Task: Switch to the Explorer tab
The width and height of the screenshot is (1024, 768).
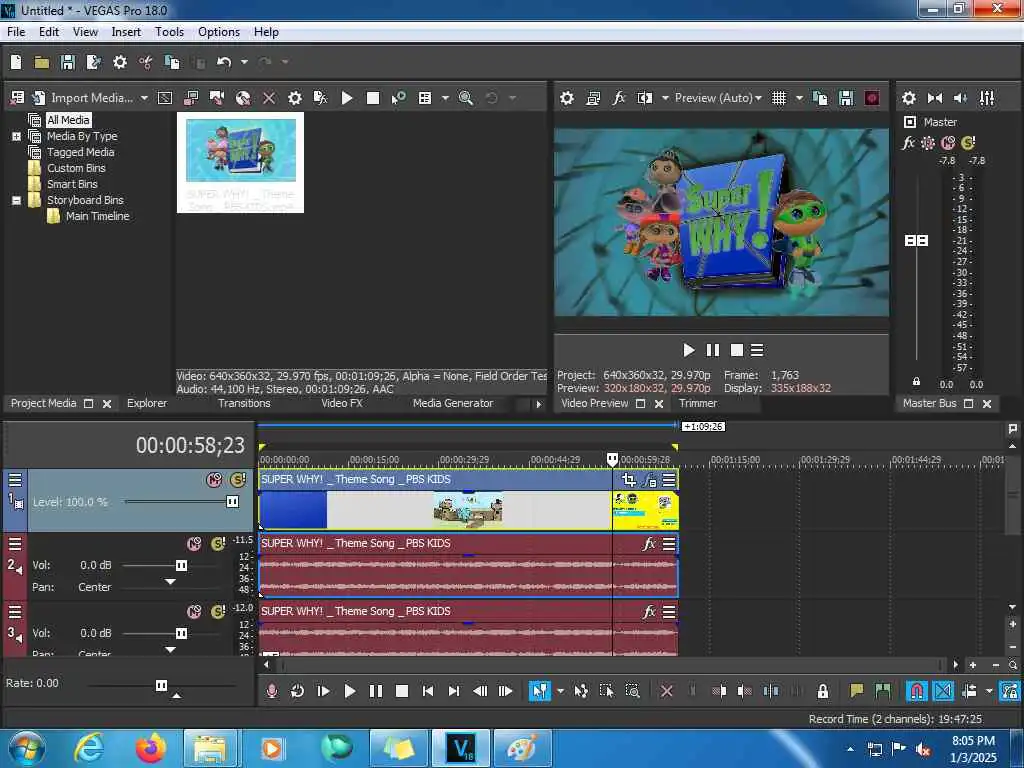Action: (147, 404)
